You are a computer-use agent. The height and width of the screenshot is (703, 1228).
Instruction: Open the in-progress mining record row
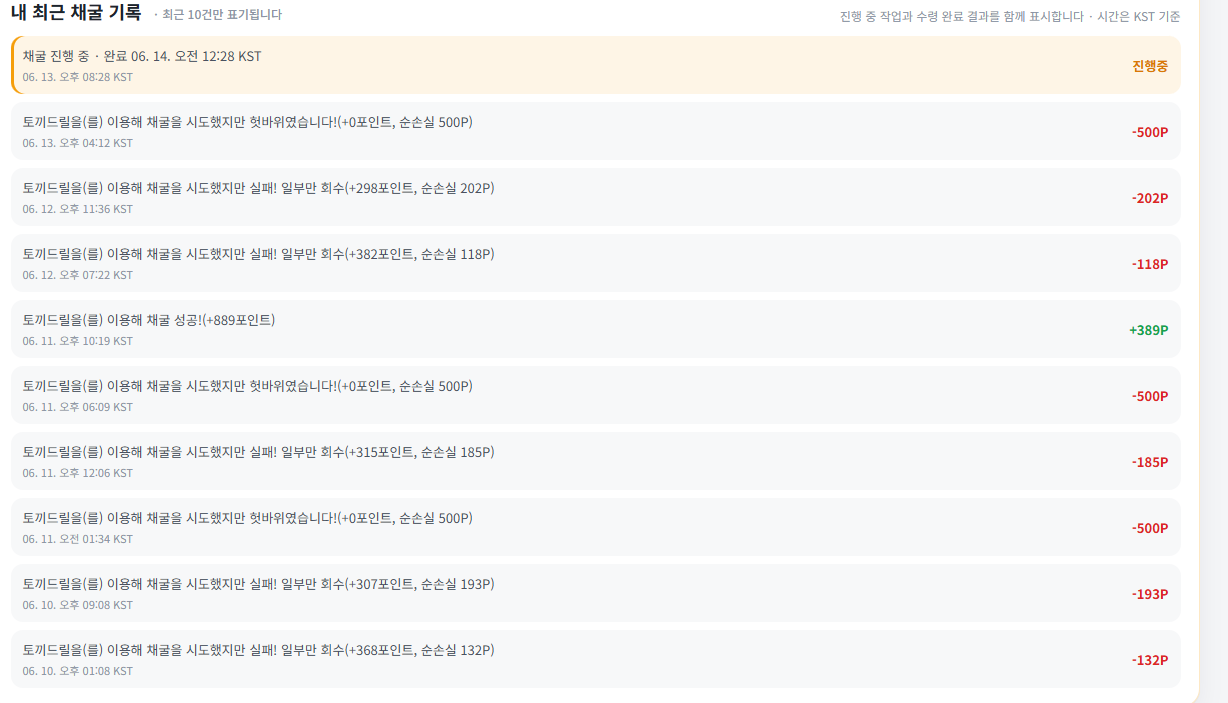pyautogui.click(x=596, y=65)
